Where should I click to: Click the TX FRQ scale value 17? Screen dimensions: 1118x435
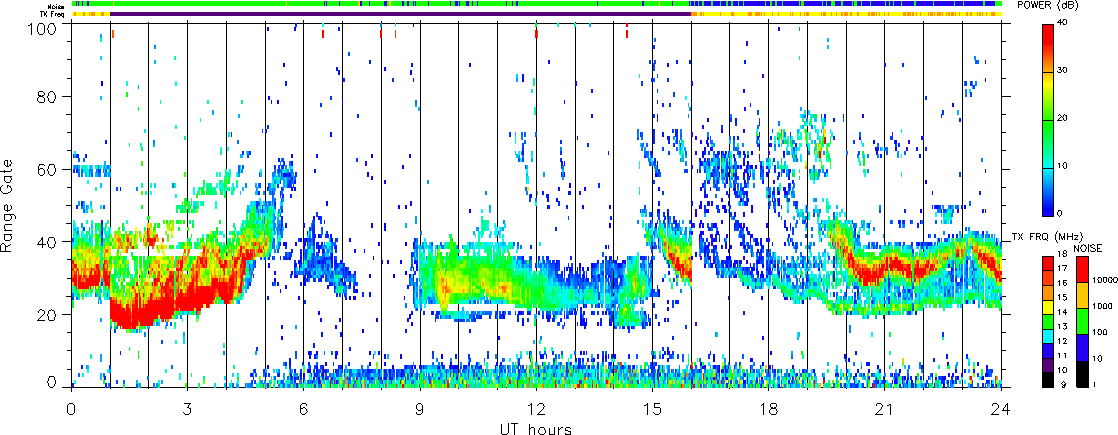coord(1062,268)
